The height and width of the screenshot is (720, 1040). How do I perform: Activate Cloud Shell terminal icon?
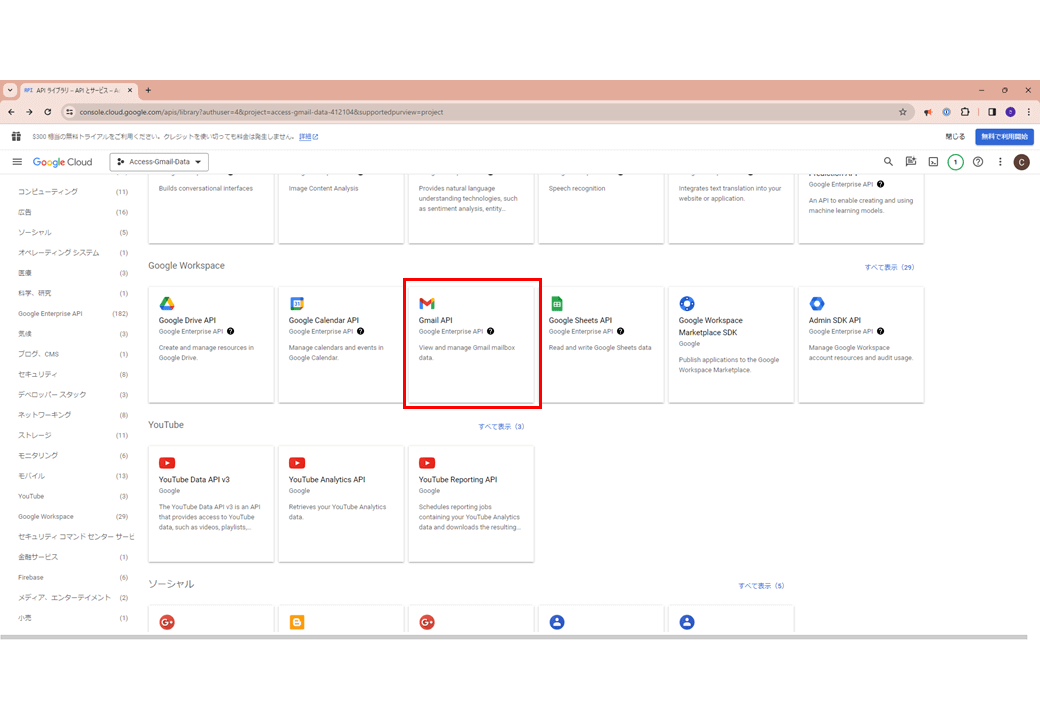(x=933, y=162)
